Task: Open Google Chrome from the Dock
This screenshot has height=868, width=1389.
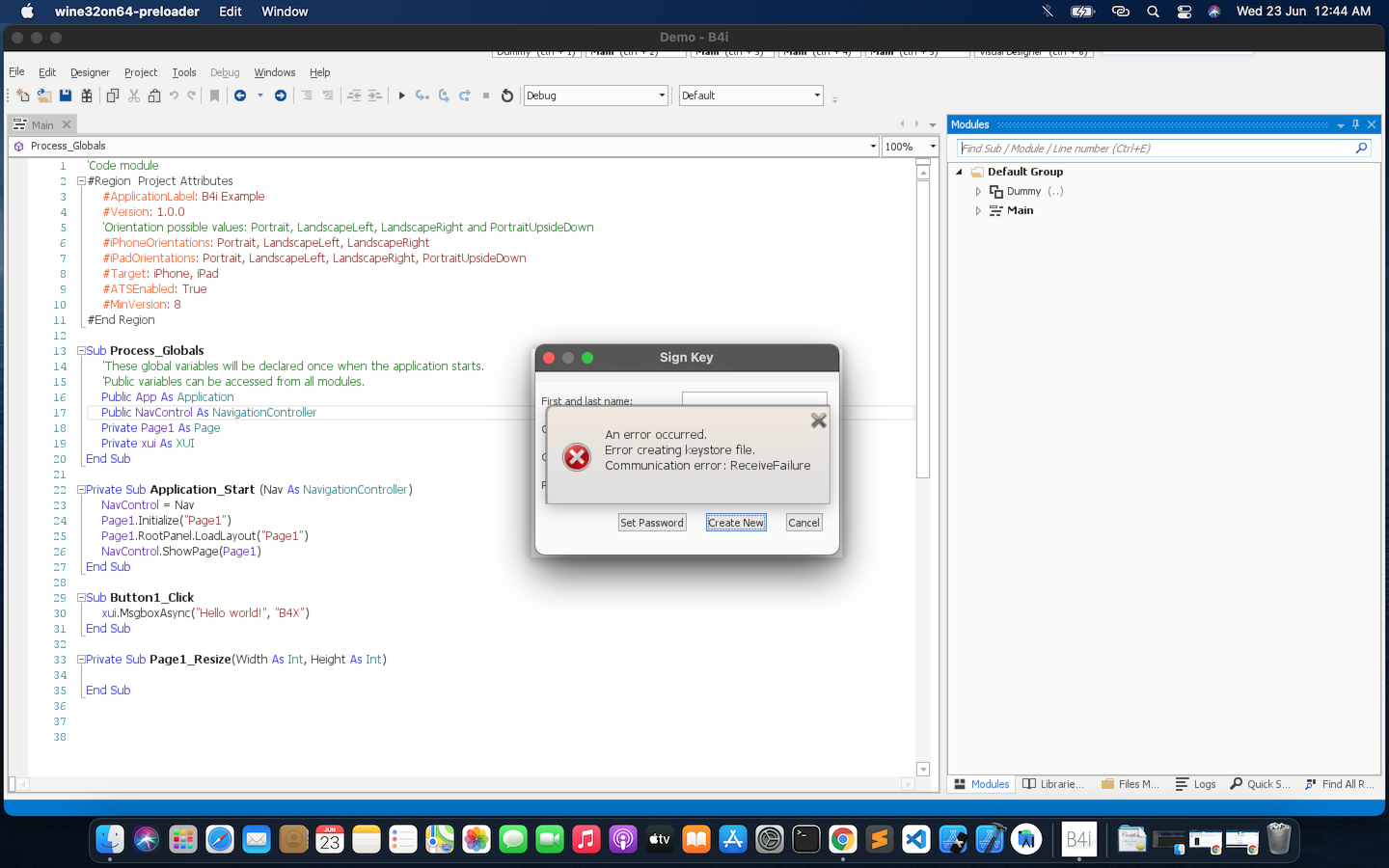Action: [x=843, y=839]
